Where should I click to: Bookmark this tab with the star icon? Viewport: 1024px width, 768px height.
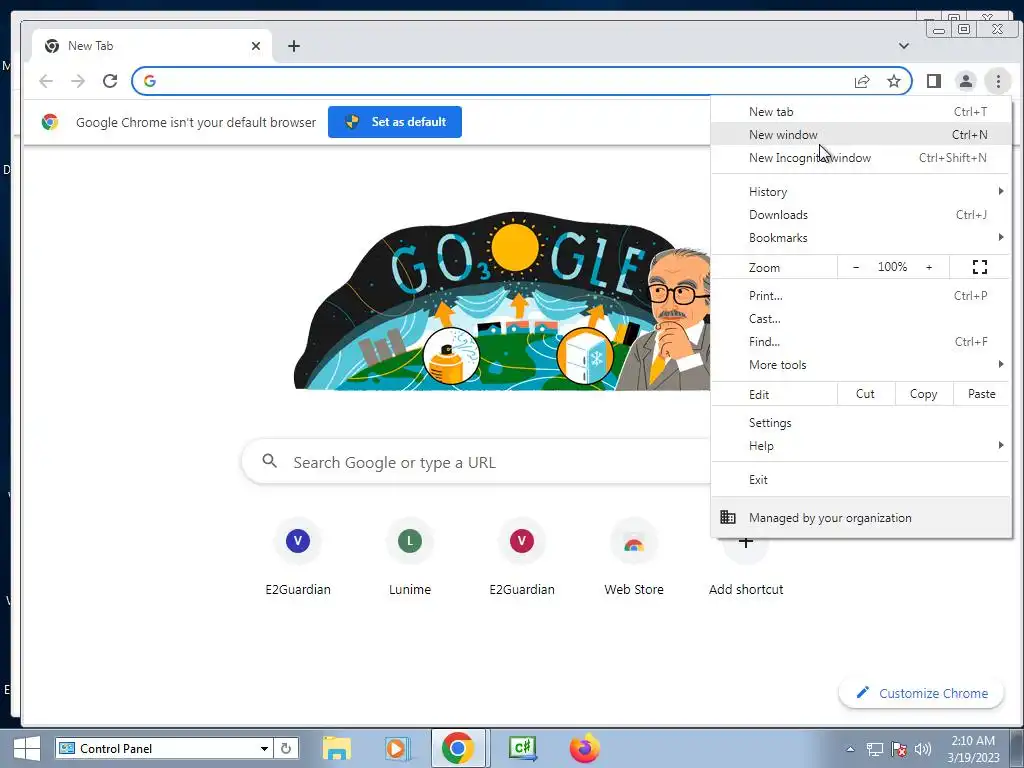coord(893,81)
